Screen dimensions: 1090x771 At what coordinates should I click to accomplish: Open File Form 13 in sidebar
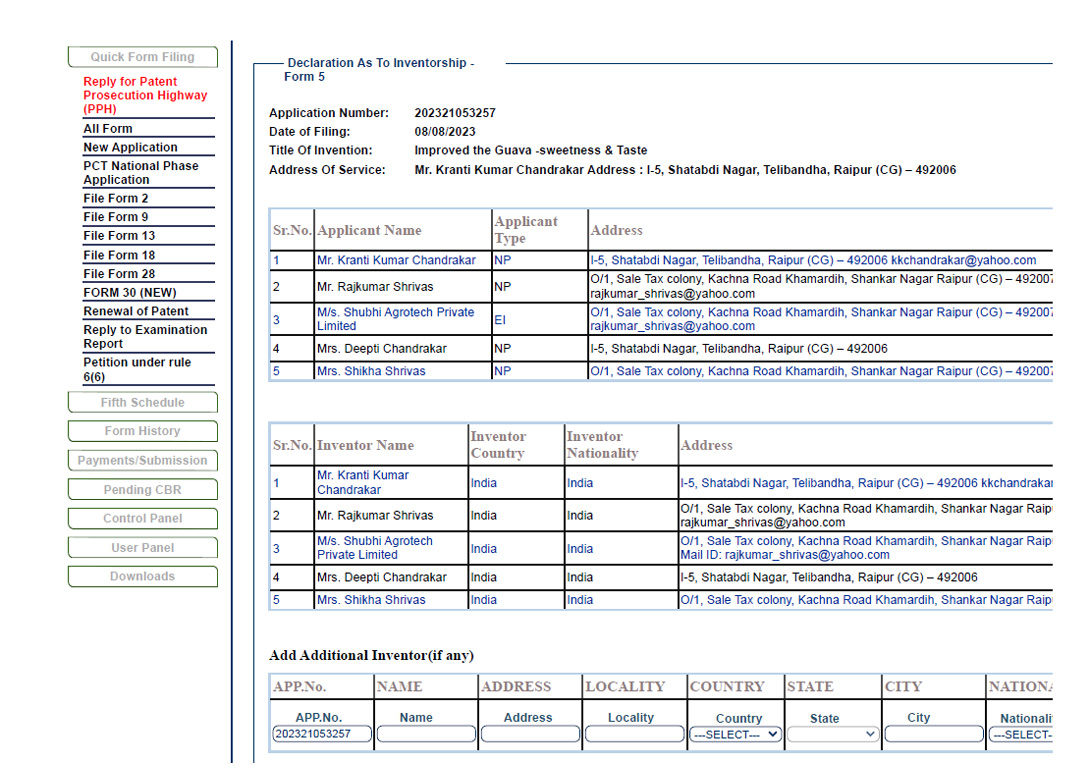coord(119,236)
